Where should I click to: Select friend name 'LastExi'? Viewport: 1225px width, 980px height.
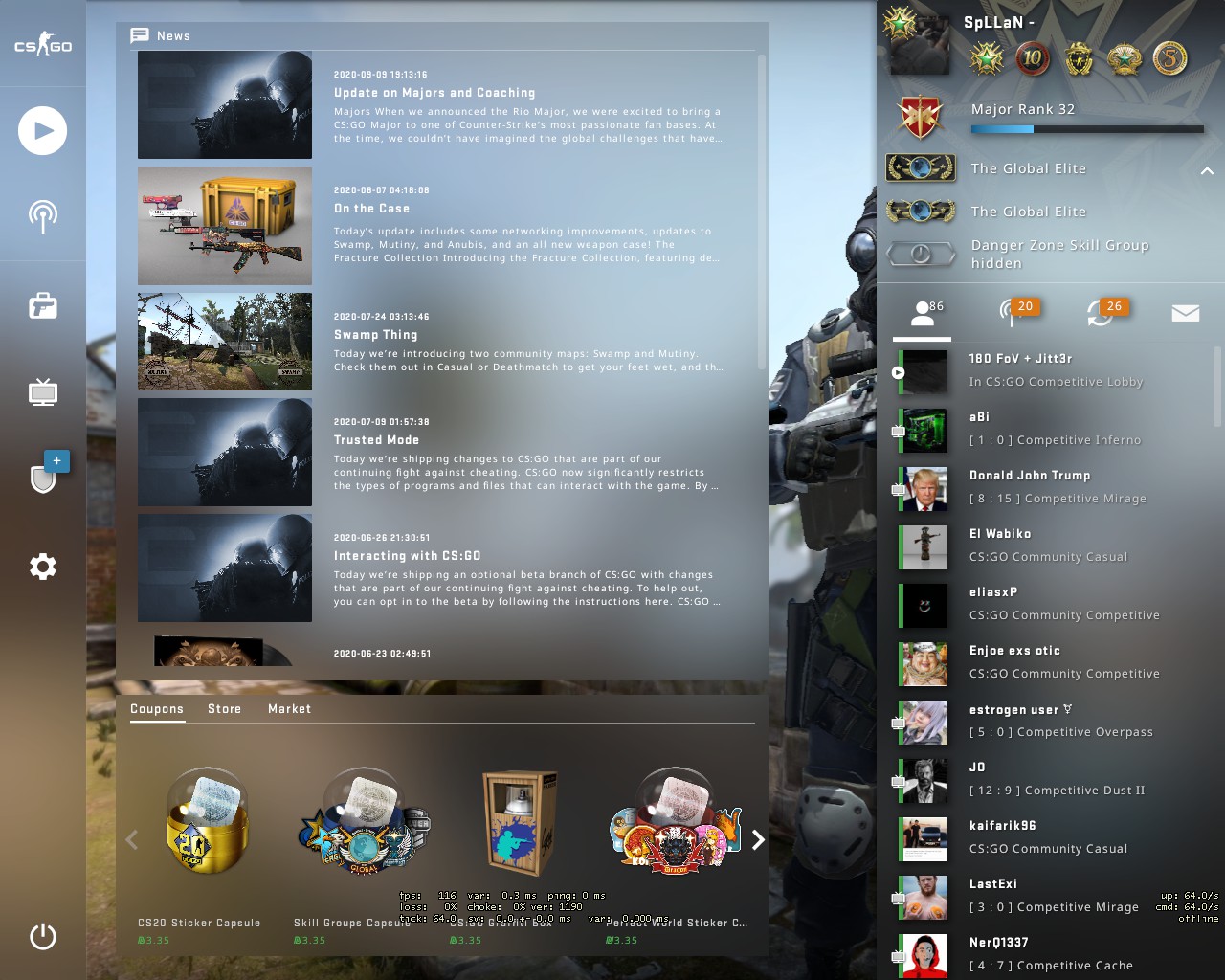993,884
